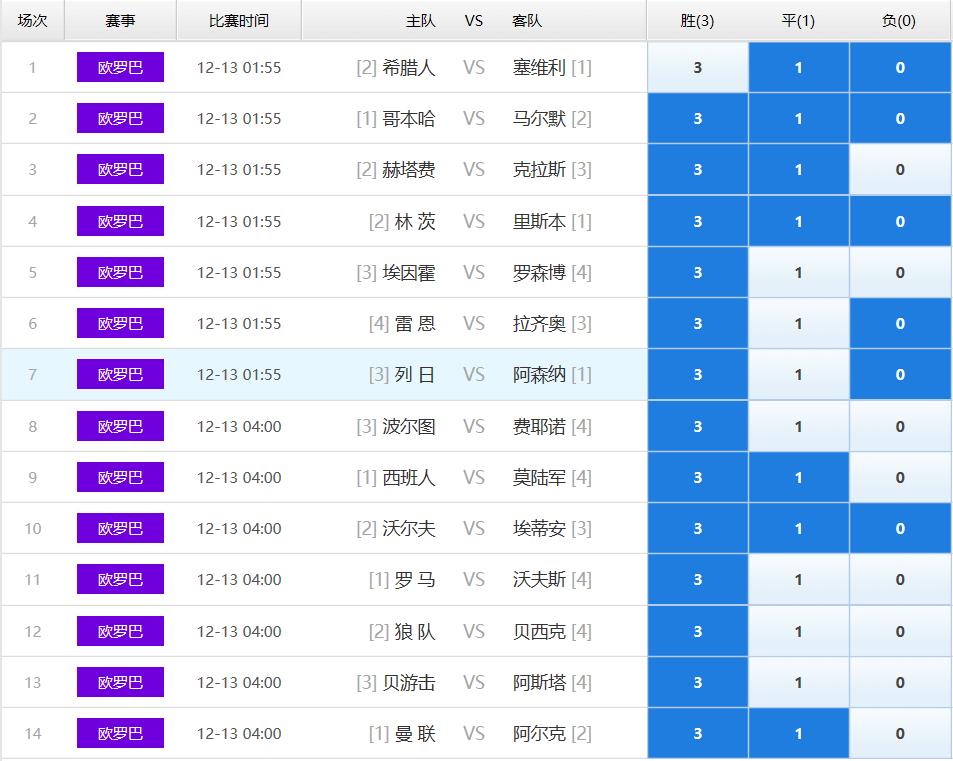The height and width of the screenshot is (761, 953).
Task: Toggle draw (1) for 西班人 vs 莫陆军
Action: tap(799, 478)
